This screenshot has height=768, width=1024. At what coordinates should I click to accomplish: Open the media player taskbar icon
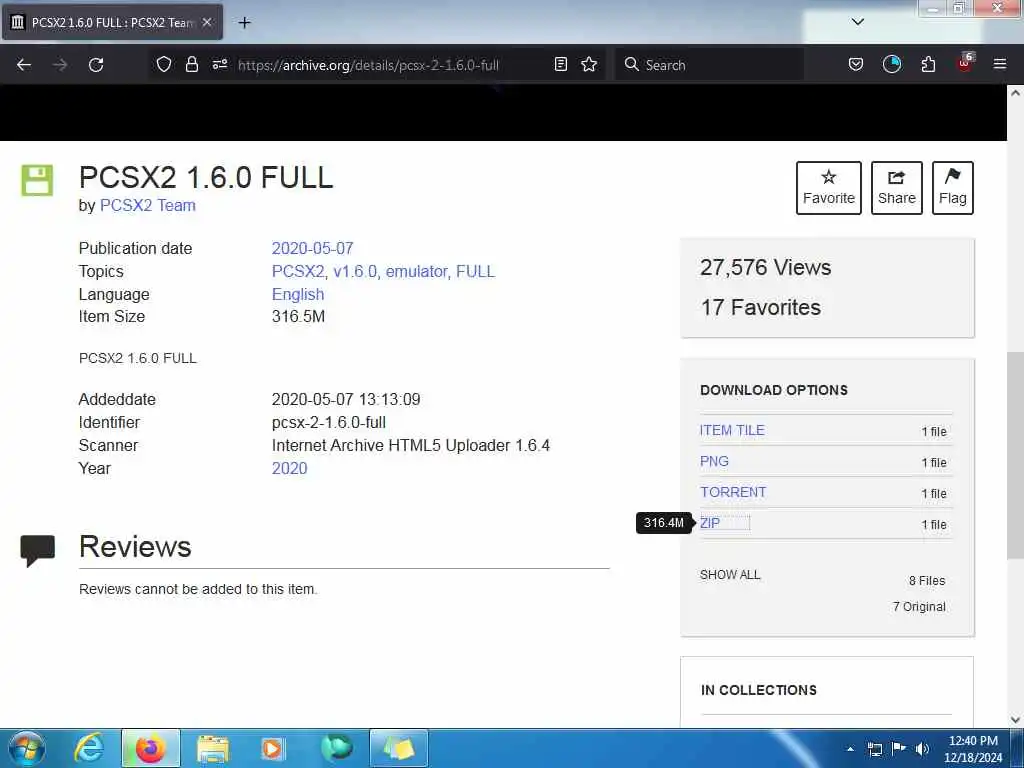272,748
